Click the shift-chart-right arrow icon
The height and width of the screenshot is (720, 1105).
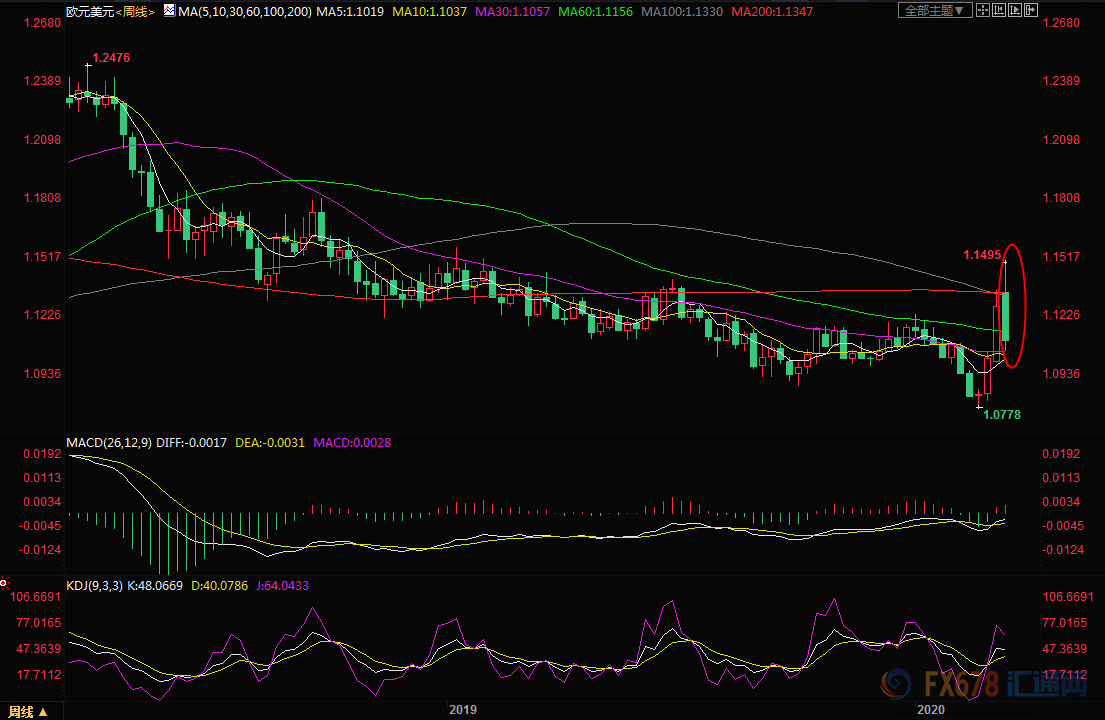1030,10
